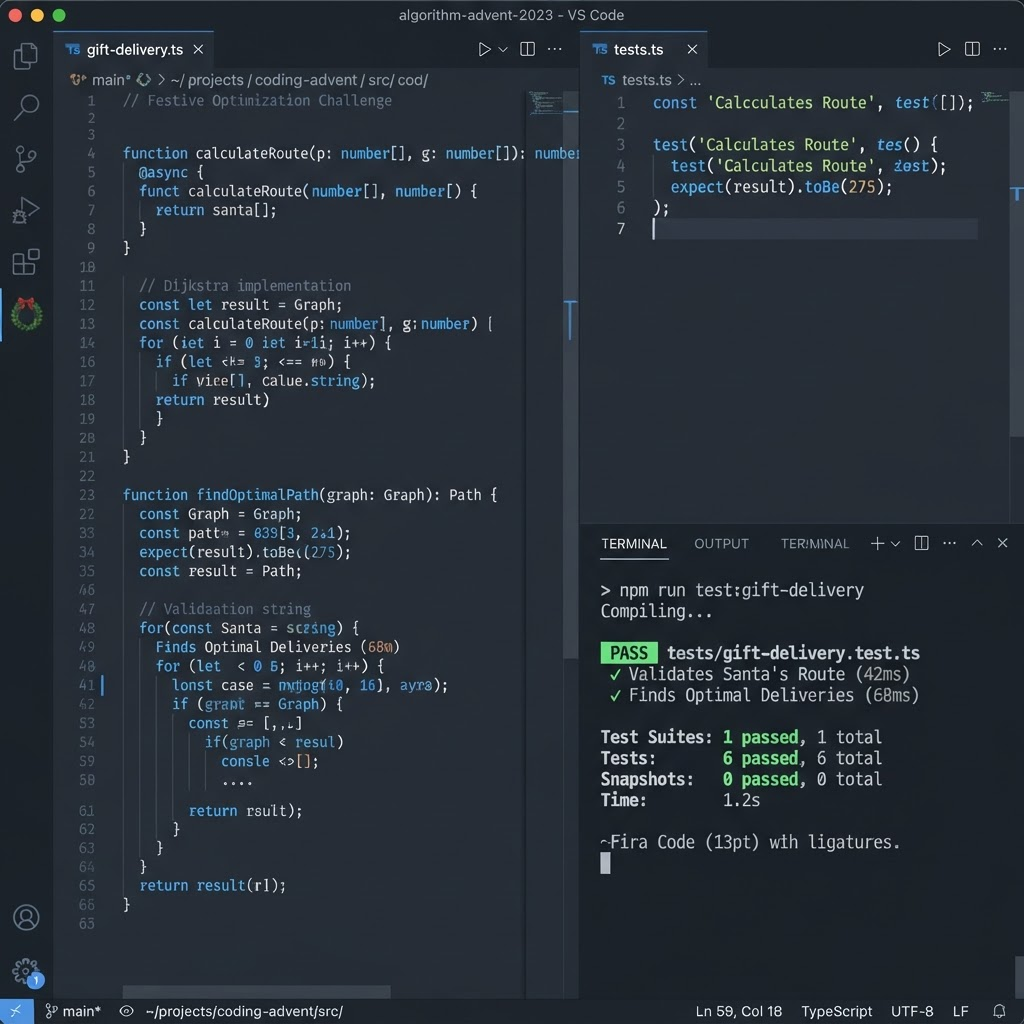Run tests.ts with the play icon
This screenshot has width=1024, height=1024.
(944, 50)
